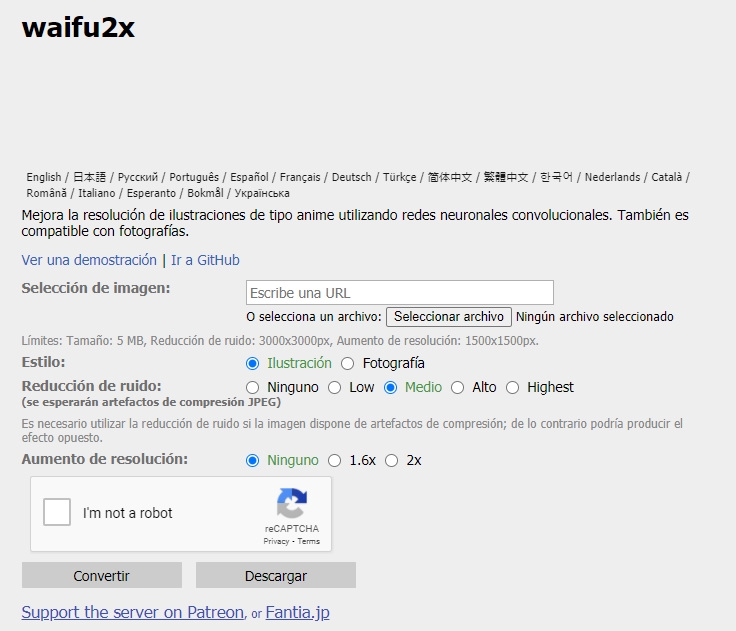Focus the 'Escribe una URL' input field
The width and height of the screenshot is (736, 631).
399,293
